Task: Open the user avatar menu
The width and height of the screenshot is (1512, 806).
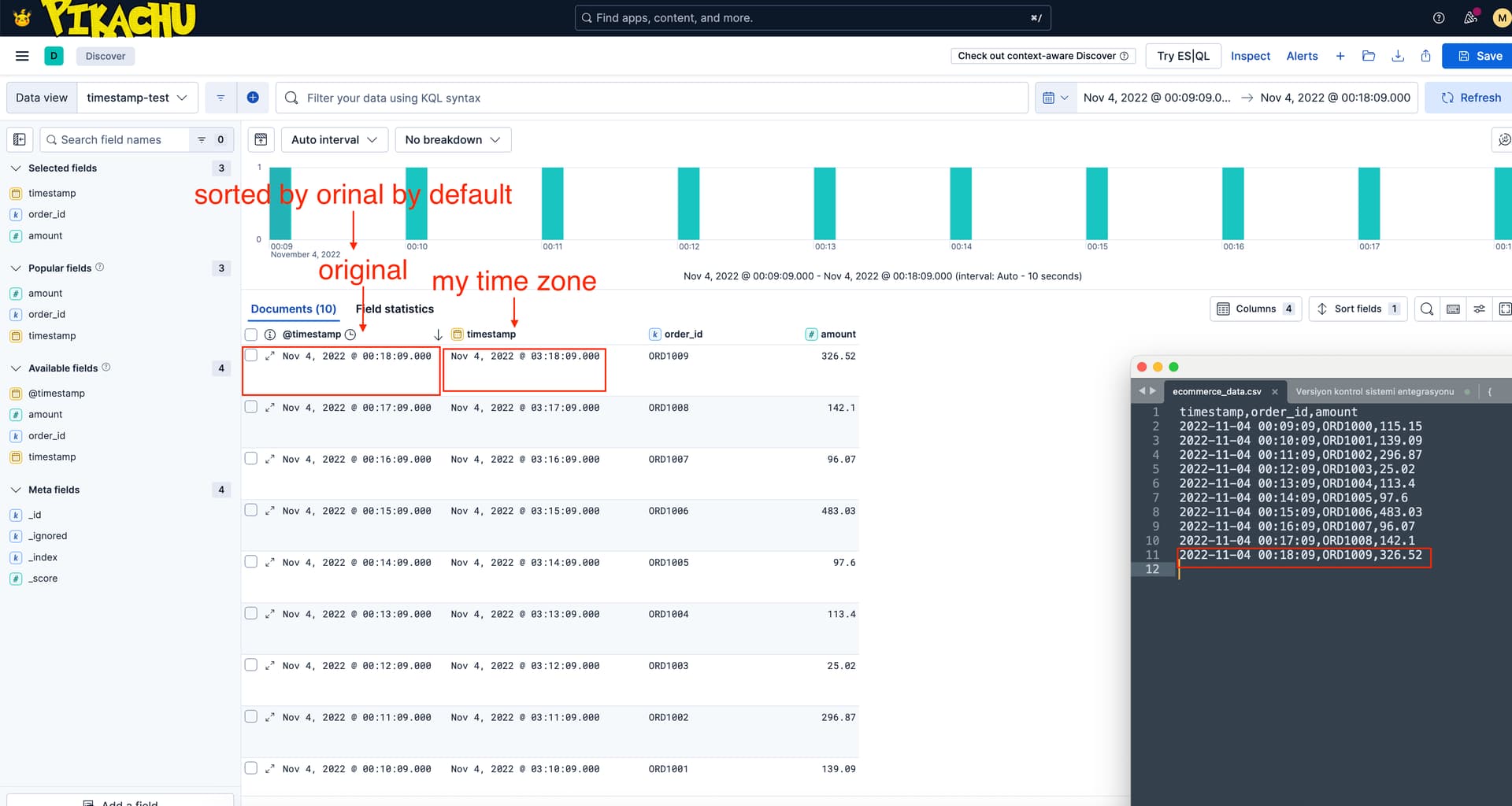Action: click(1502, 17)
